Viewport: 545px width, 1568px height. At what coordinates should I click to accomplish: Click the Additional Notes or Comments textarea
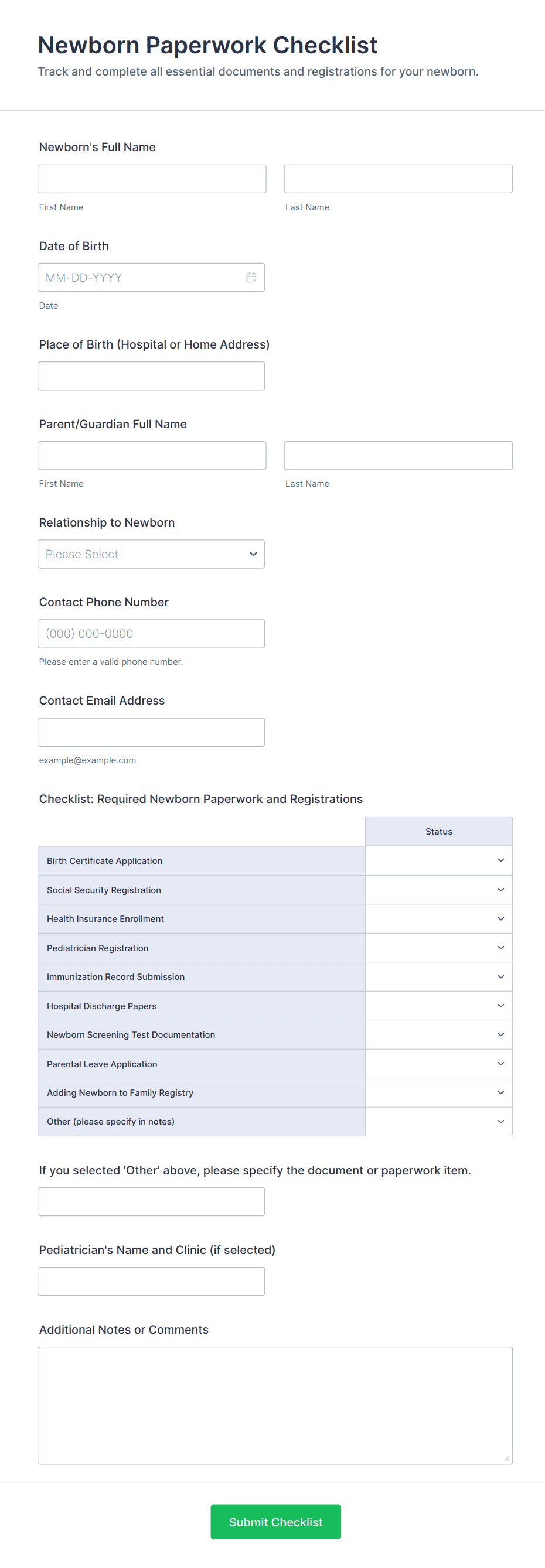click(275, 1405)
